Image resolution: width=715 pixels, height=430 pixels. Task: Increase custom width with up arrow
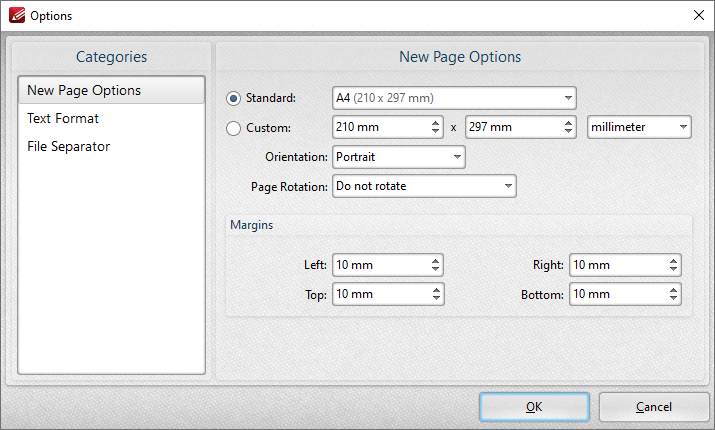click(435, 123)
